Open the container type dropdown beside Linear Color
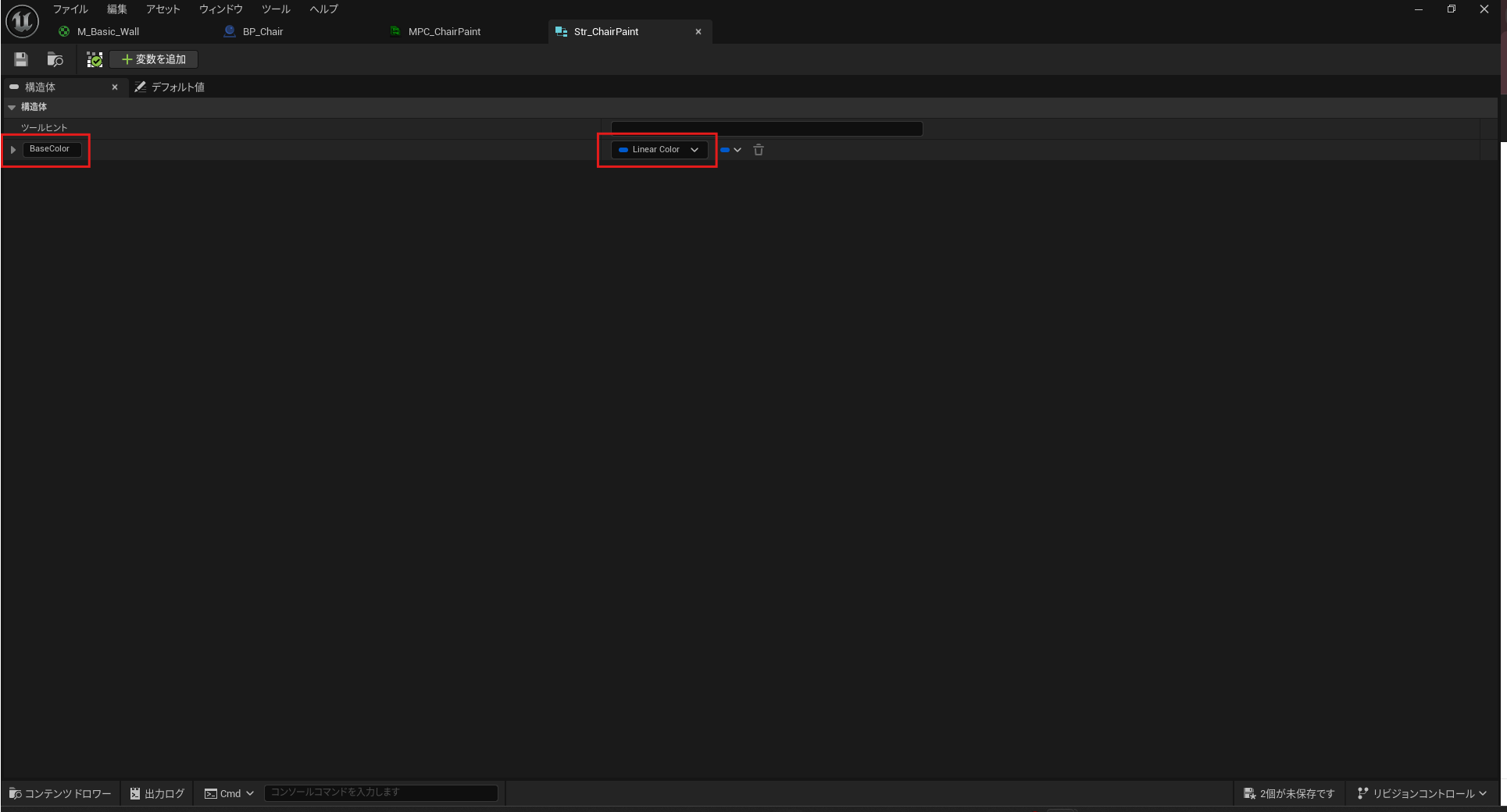The width and height of the screenshot is (1507, 812). point(730,150)
